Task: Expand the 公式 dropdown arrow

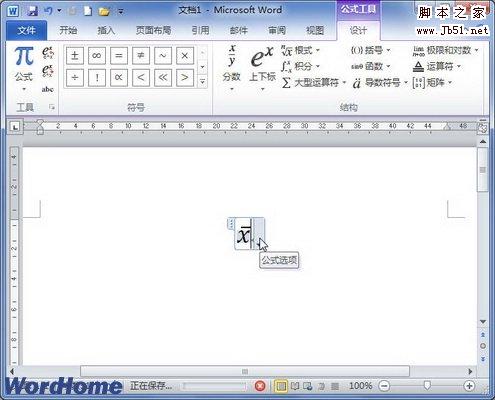Action: [x=24, y=89]
